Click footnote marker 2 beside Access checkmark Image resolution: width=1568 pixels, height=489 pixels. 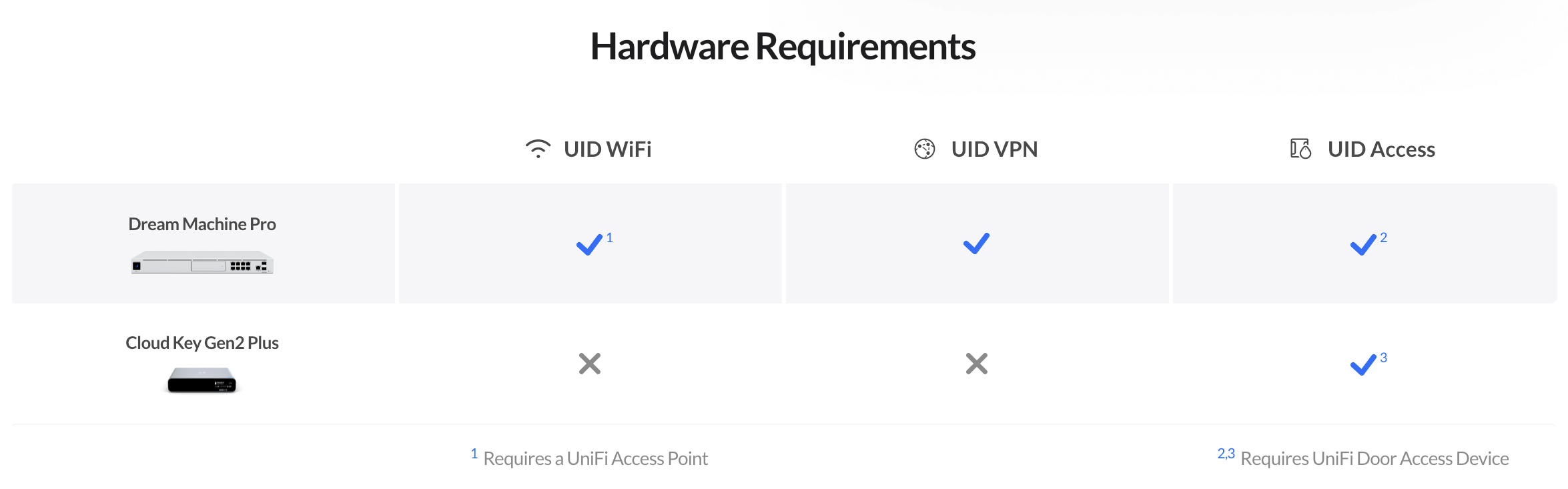click(1384, 237)
